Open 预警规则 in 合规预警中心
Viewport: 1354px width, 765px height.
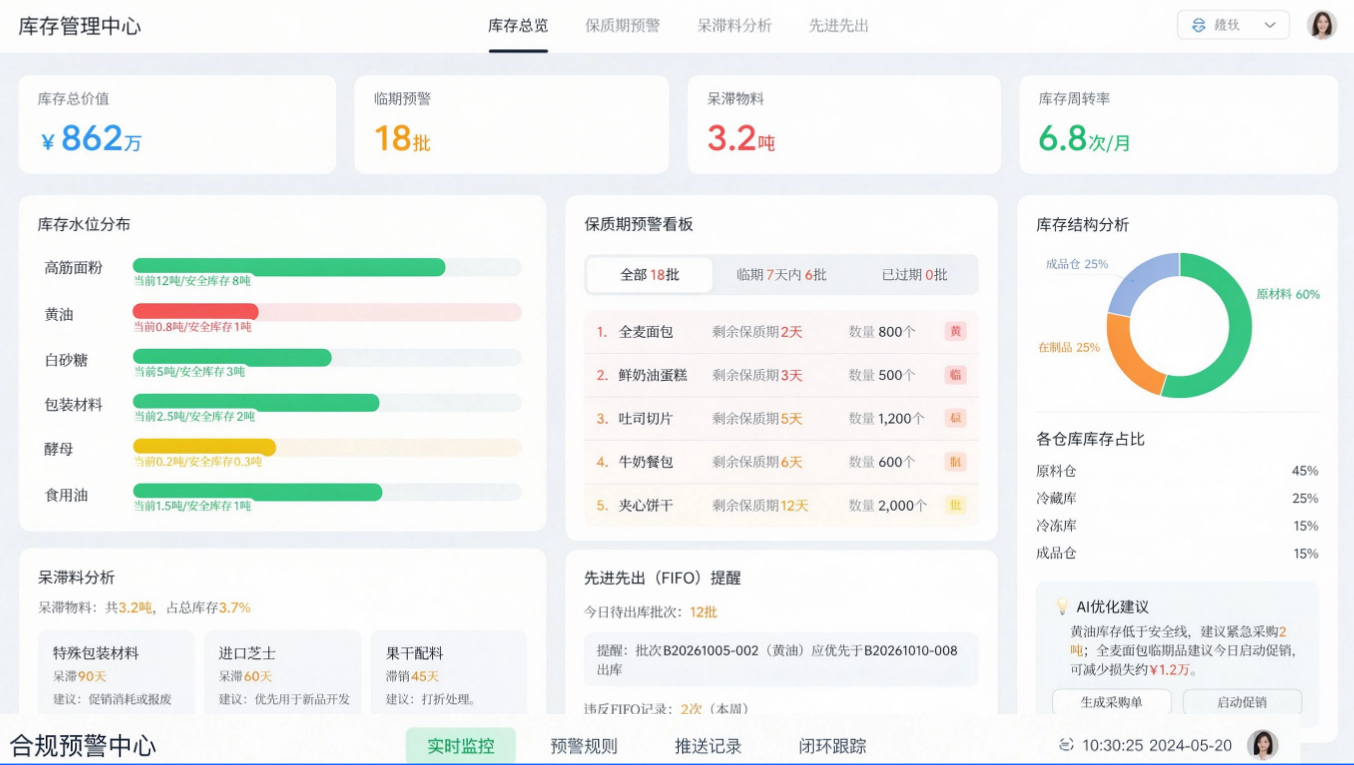tap(584, 746)
